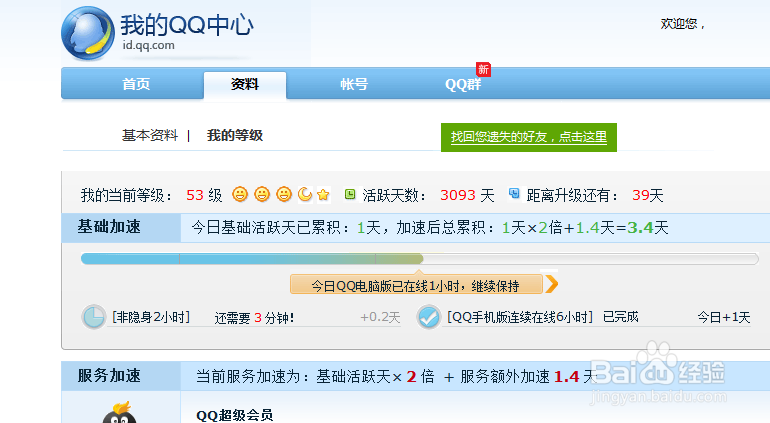Image resolution: width=770 pixels, height=423 pixels.
Task: Click the green 找回您遗失的好友 banner
Action: 529,137
